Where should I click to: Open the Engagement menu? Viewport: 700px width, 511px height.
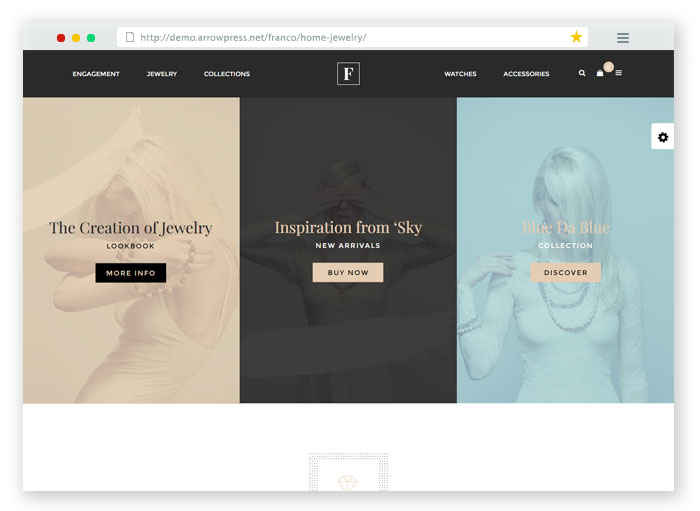(96, 74)
